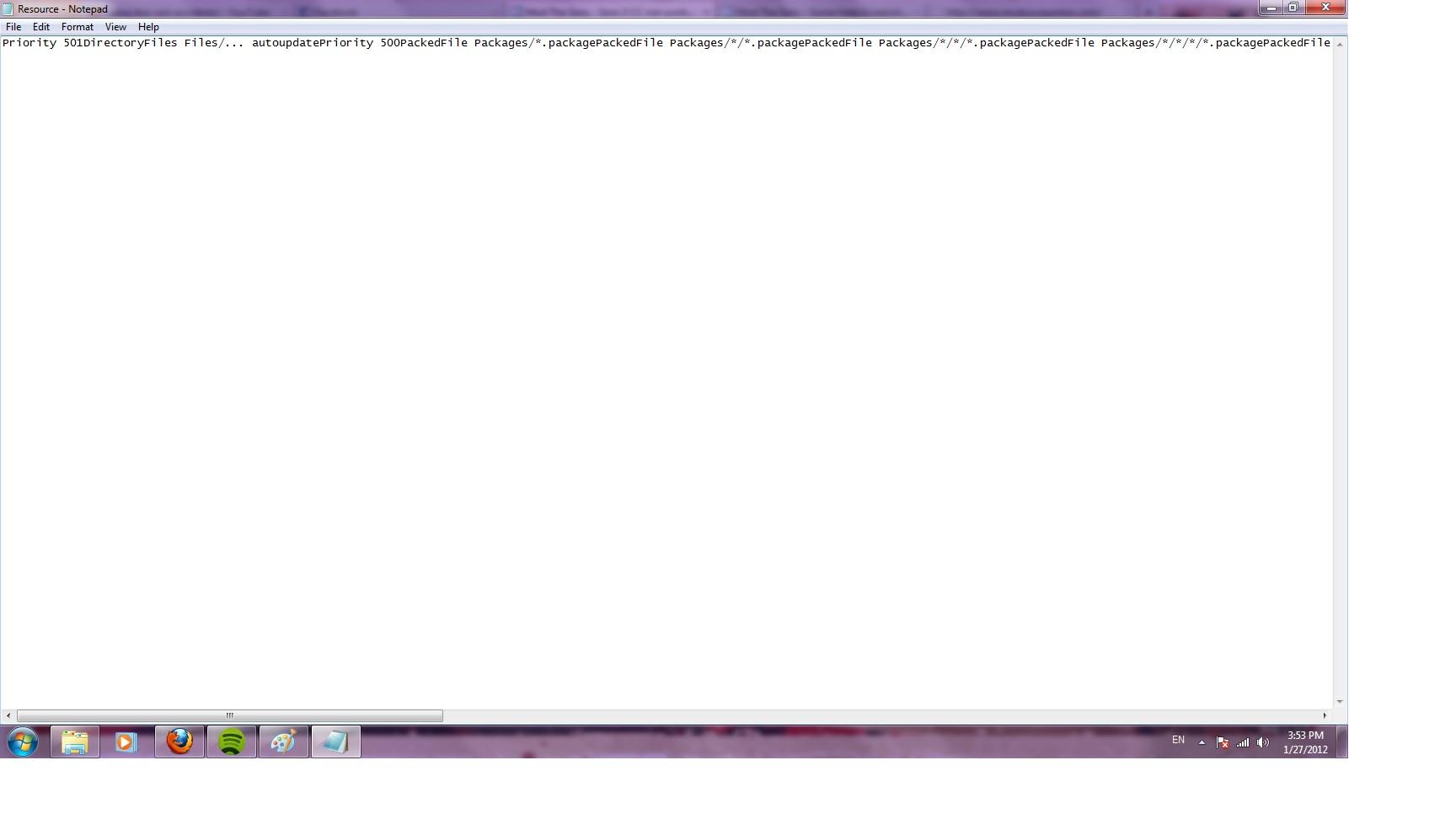Image resolution: width=1456 pixels, height=819 pixels.
Task: Open the File menu
Action: (13, 27)
